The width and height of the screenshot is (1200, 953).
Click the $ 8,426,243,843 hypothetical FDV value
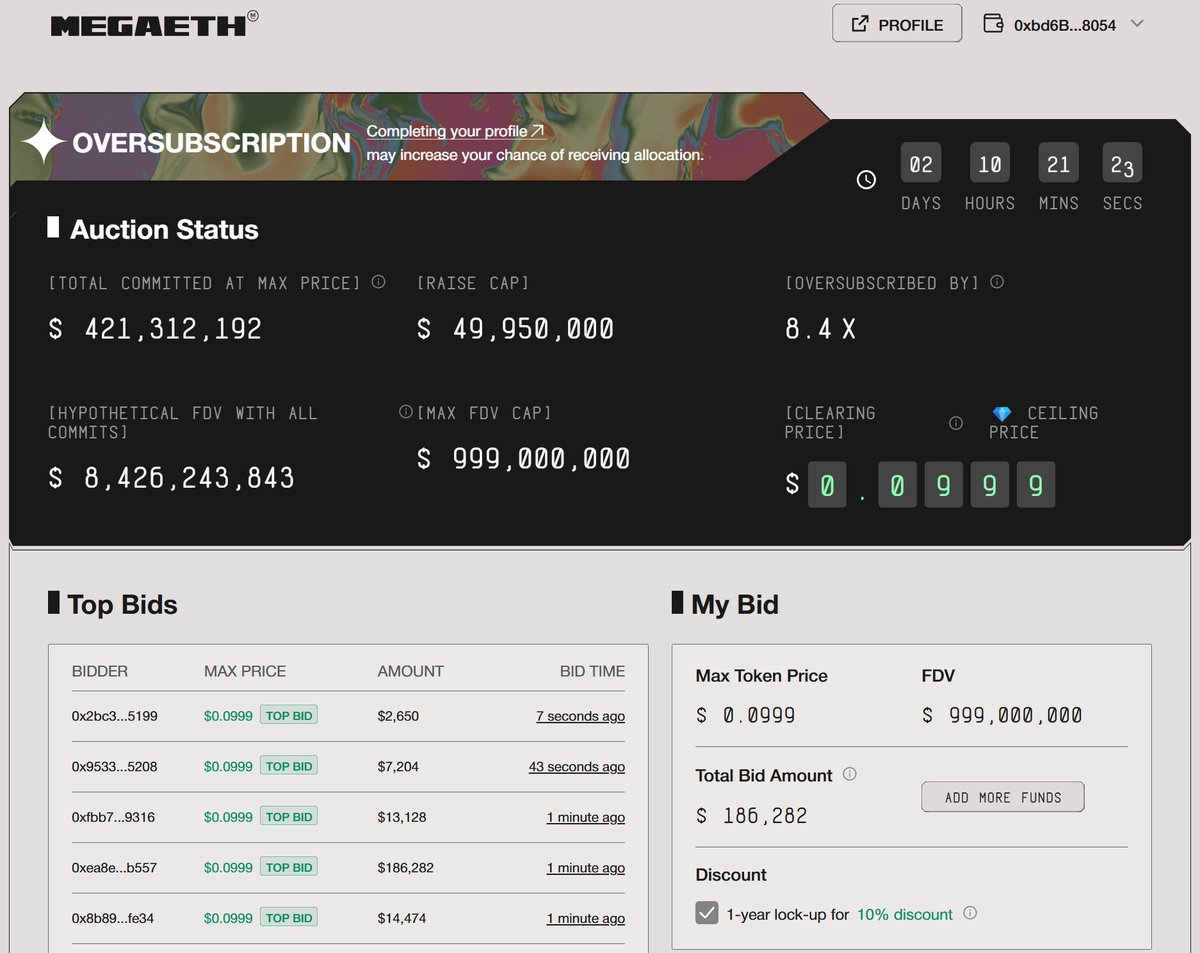(172, 478)
